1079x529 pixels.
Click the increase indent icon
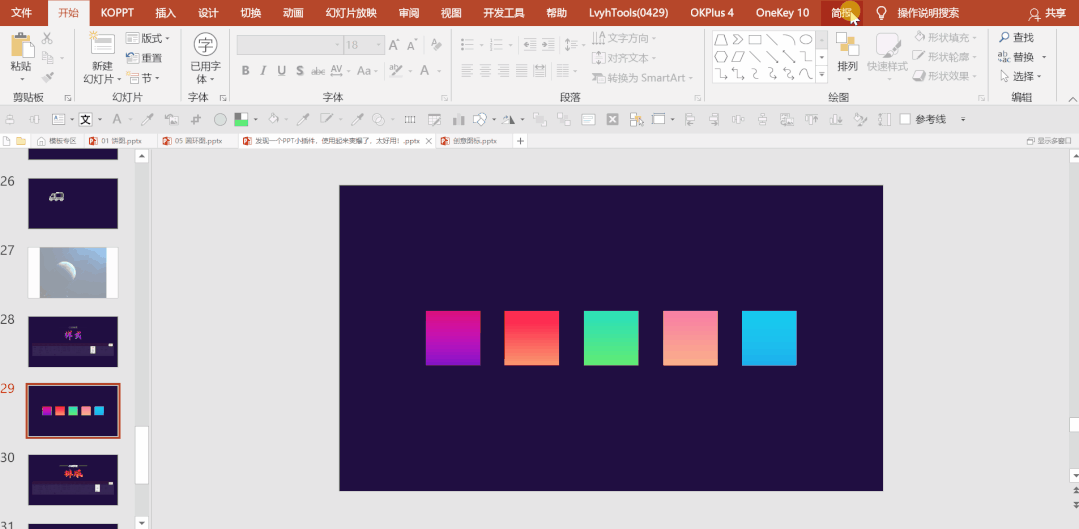pyautogui.click(x=548, y=44)
